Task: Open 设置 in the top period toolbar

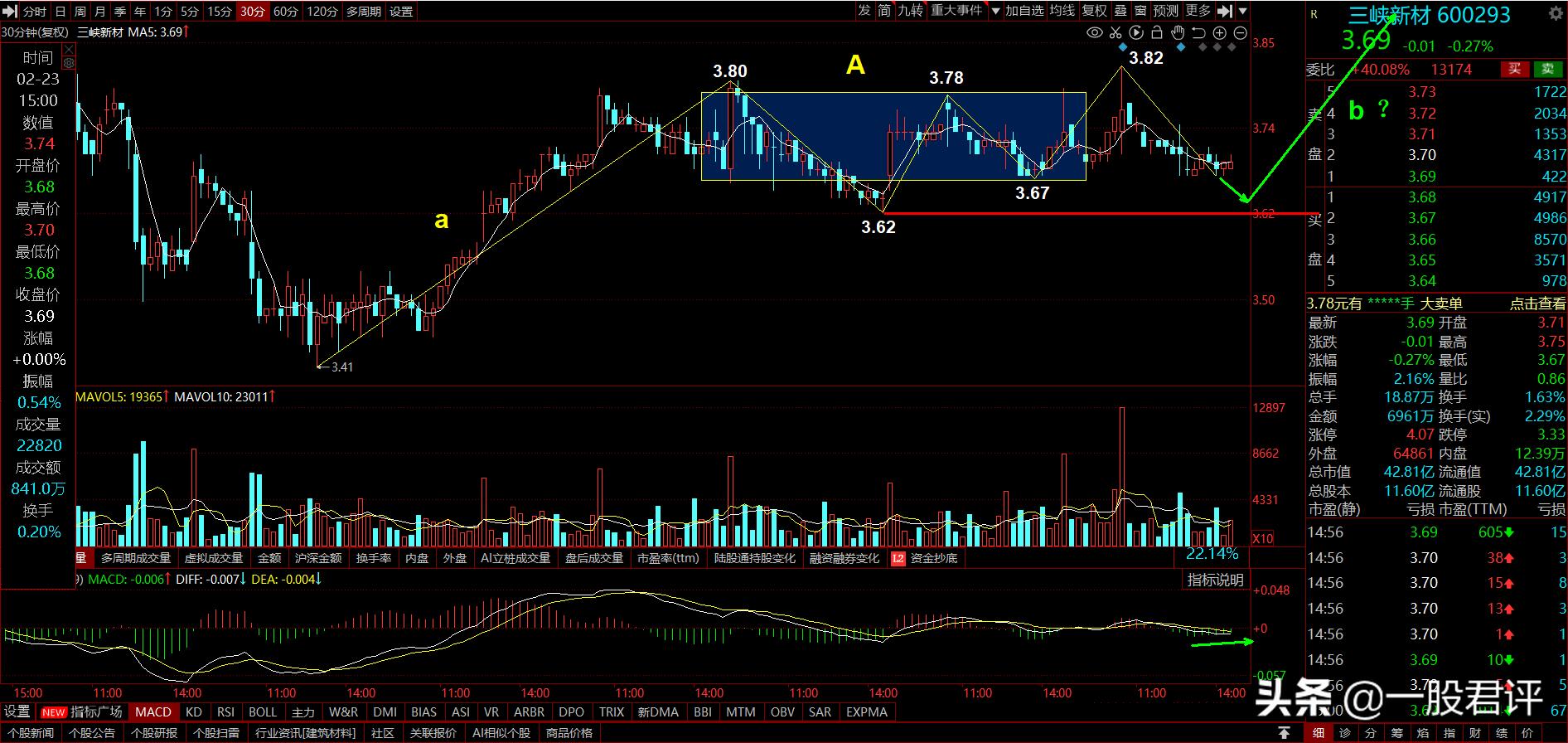Action: coord(401,12)
